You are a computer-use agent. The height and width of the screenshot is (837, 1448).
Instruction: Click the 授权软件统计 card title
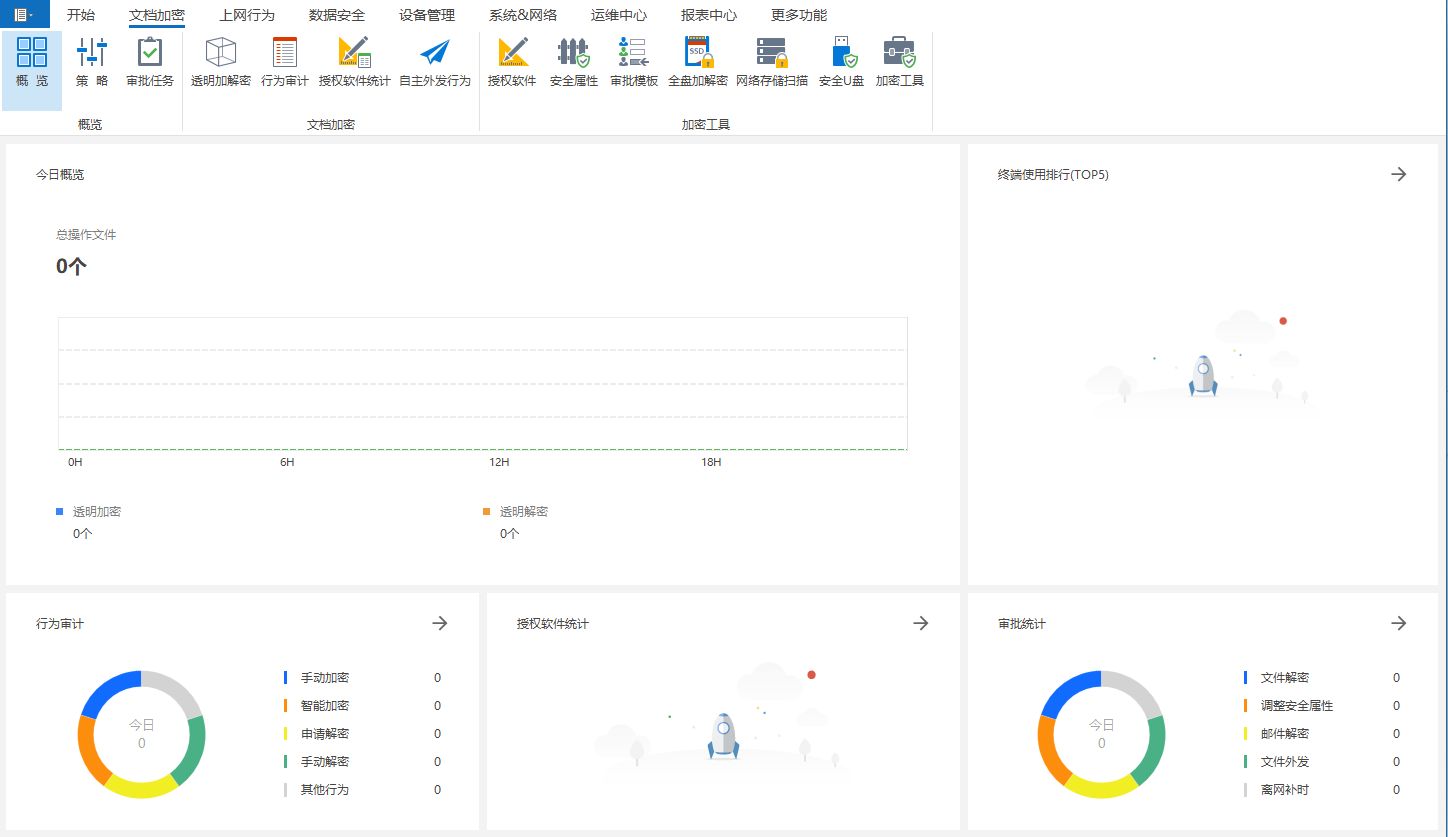tap(552, 624)
